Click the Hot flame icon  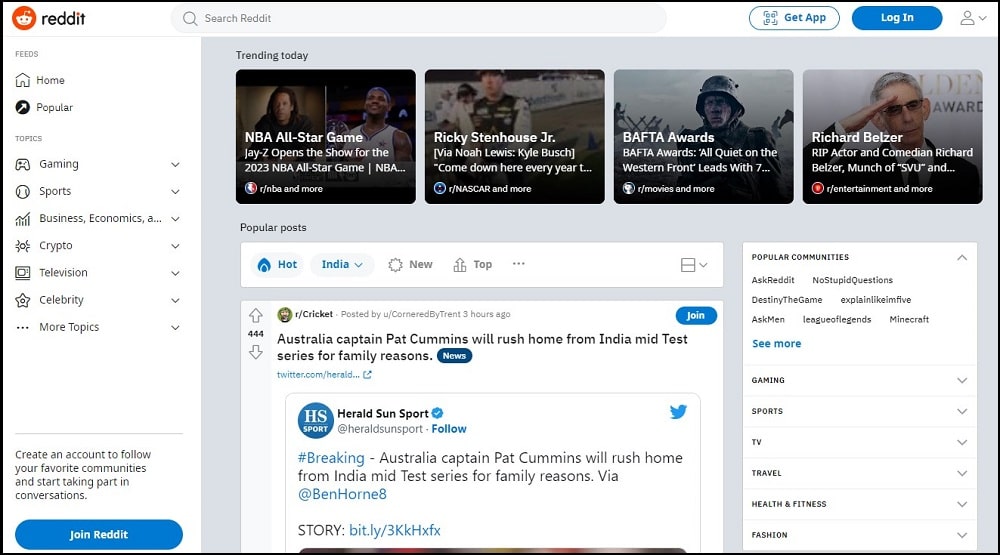pos(263,265)
